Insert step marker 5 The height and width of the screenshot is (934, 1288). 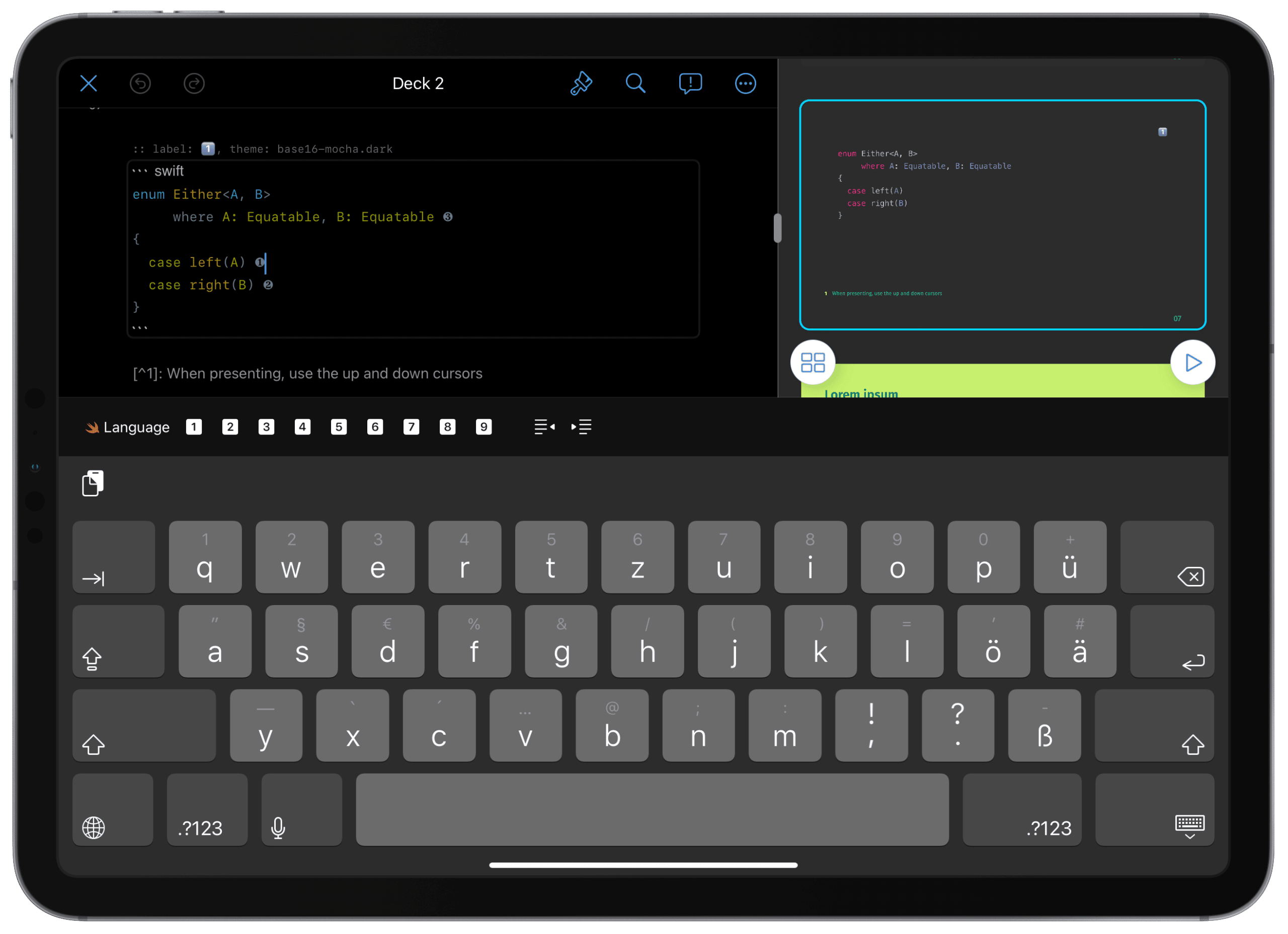point(339,427)
